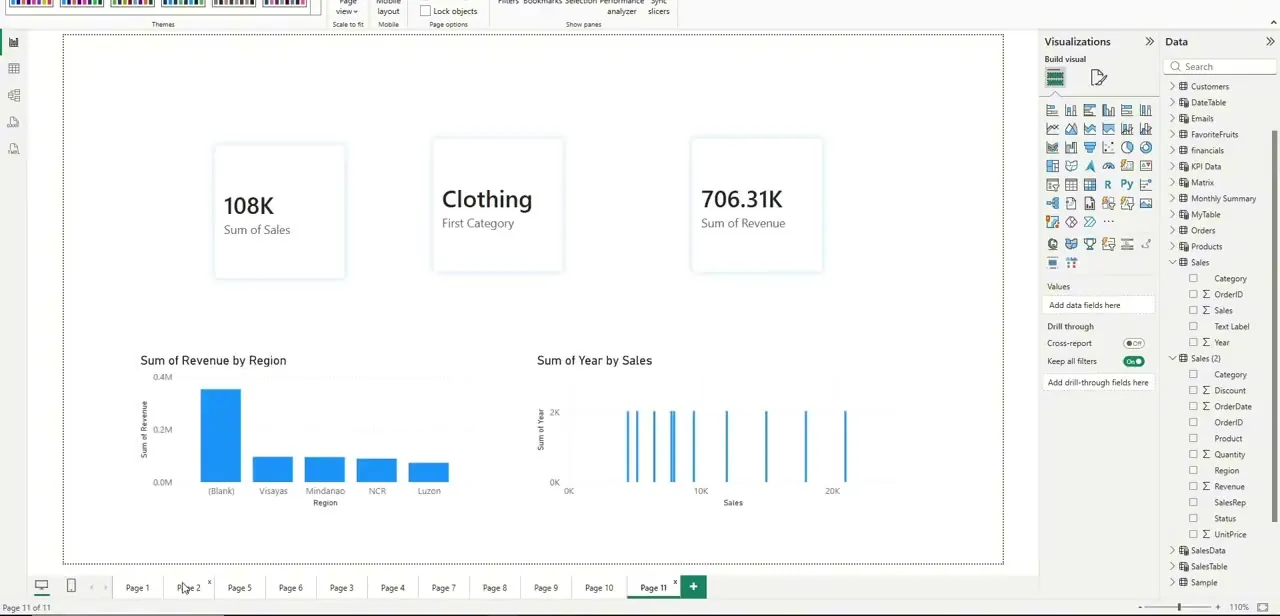The width and height of the screenshot is (1280, 616).
Task: Expand the SalesData table
Action: (x=1172, y=551)
